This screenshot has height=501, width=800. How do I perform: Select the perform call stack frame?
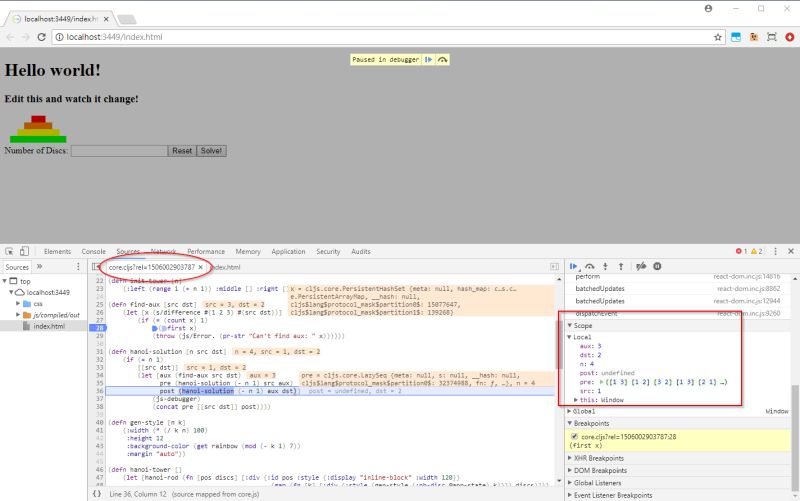[x=678, y=277]
